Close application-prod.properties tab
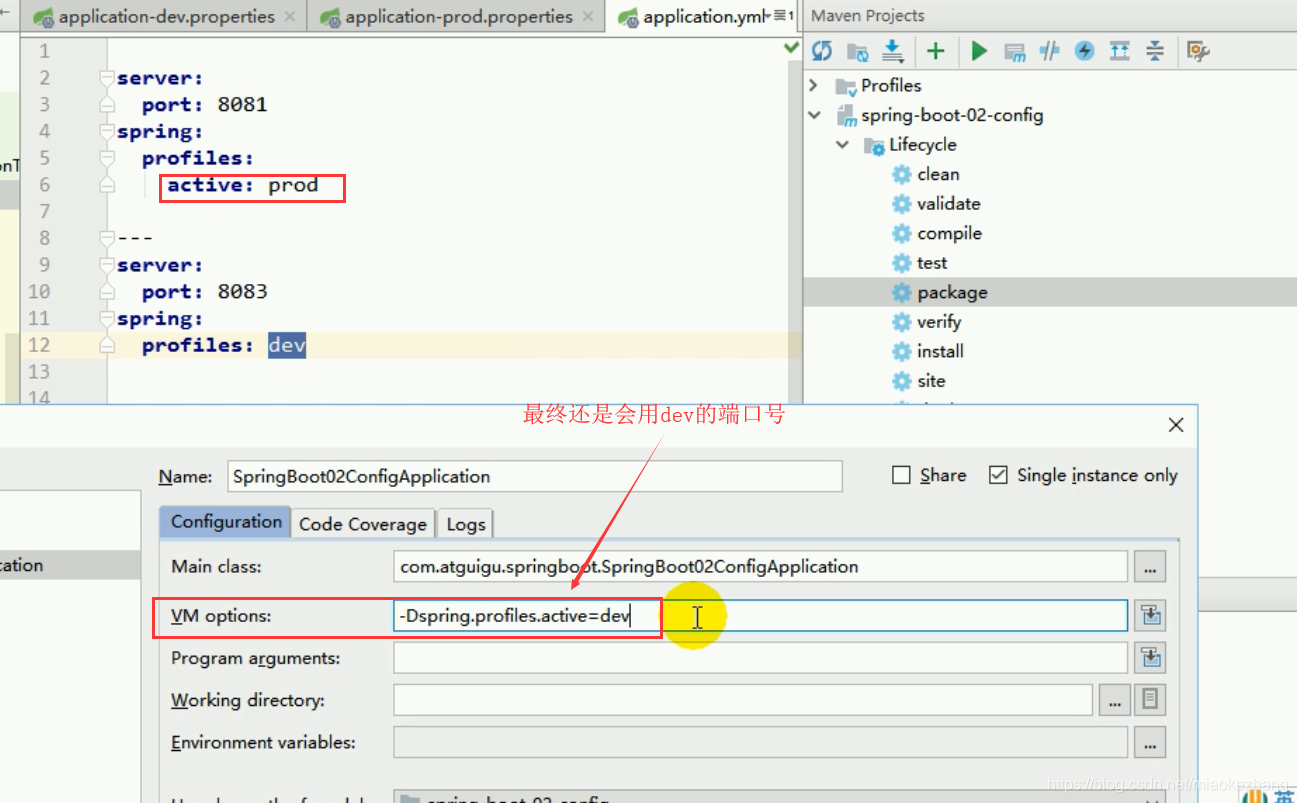The image size is (1297, 803). (x=588, y=17)
